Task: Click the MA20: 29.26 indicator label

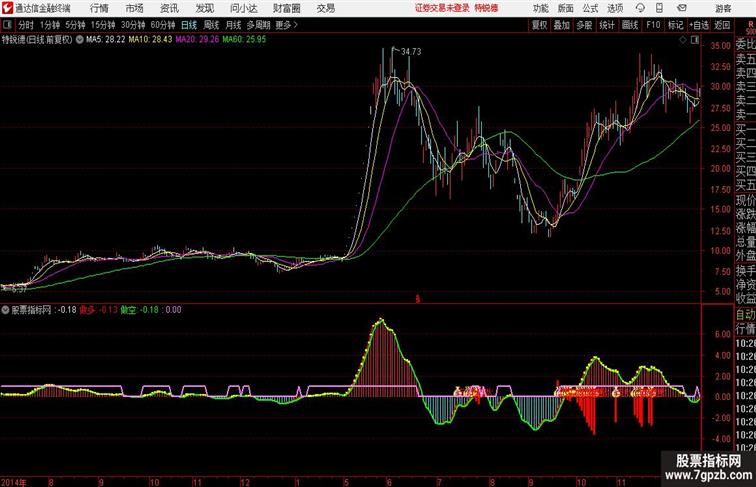Action: [197, 40]
